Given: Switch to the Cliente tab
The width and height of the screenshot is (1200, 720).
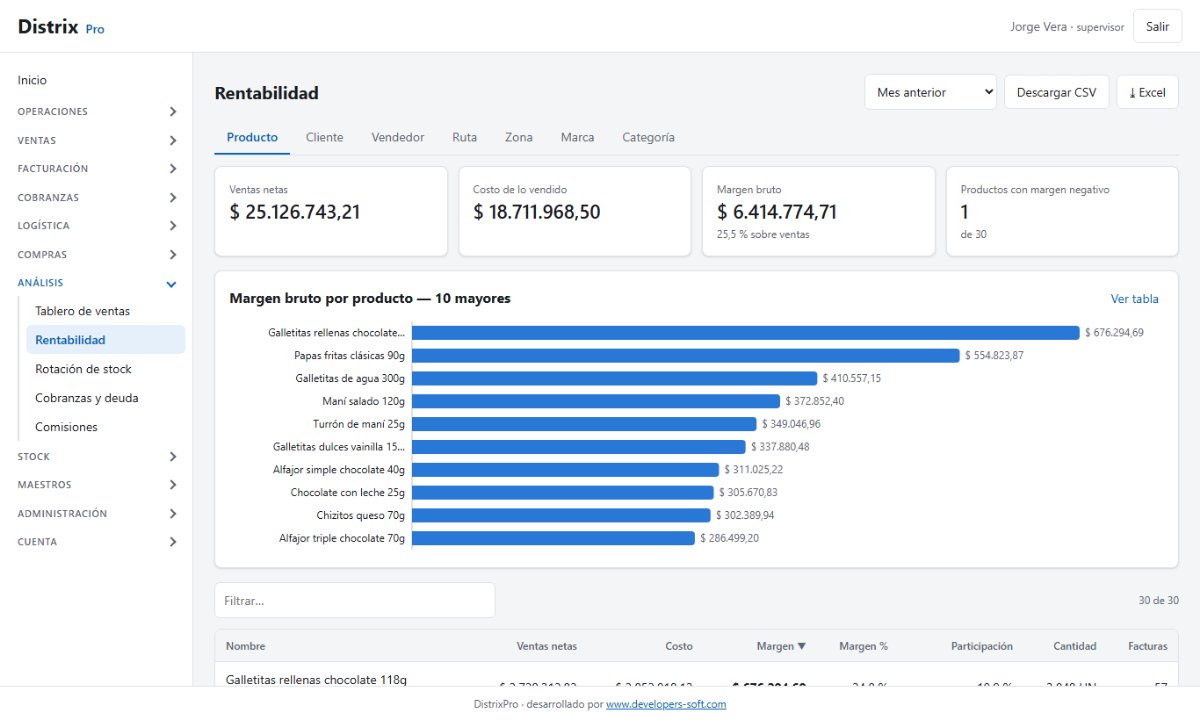Looking at the screenshot, I should click(x=324, y=137).
